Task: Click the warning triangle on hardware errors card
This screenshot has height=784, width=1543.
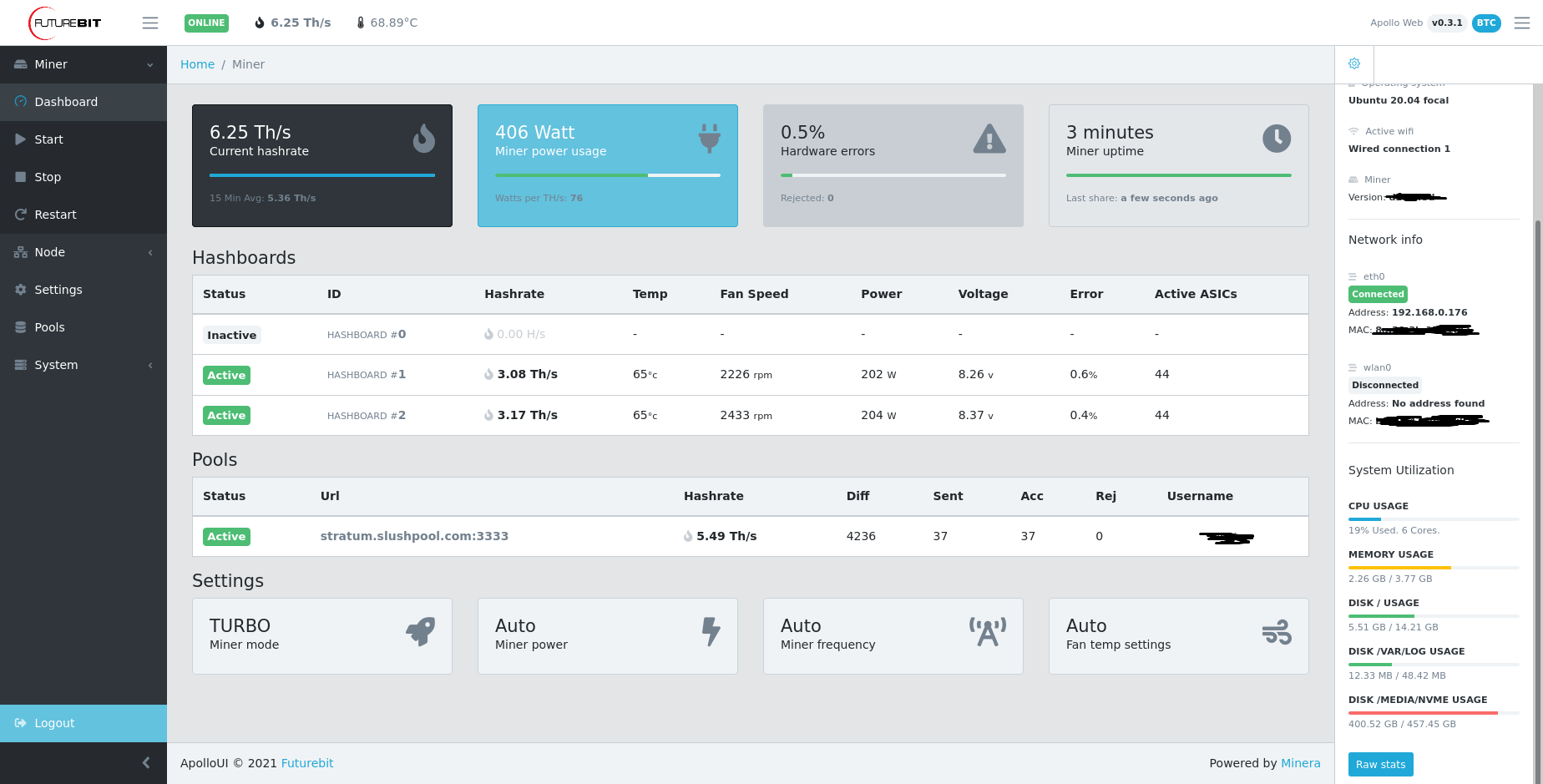Action: 989,139
